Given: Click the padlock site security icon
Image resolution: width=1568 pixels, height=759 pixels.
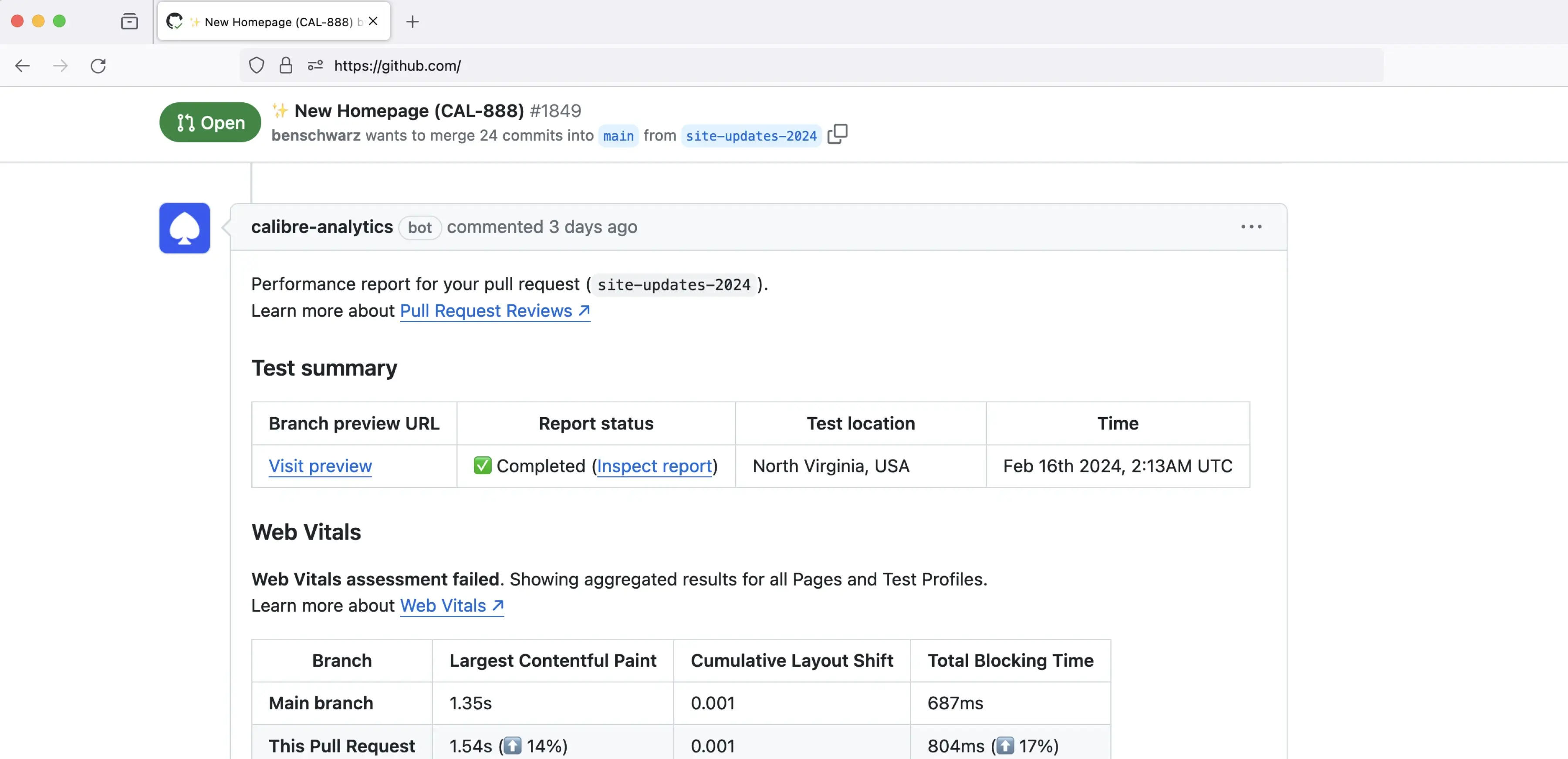Looking at the screenshot, I should (x=285, y=65).
